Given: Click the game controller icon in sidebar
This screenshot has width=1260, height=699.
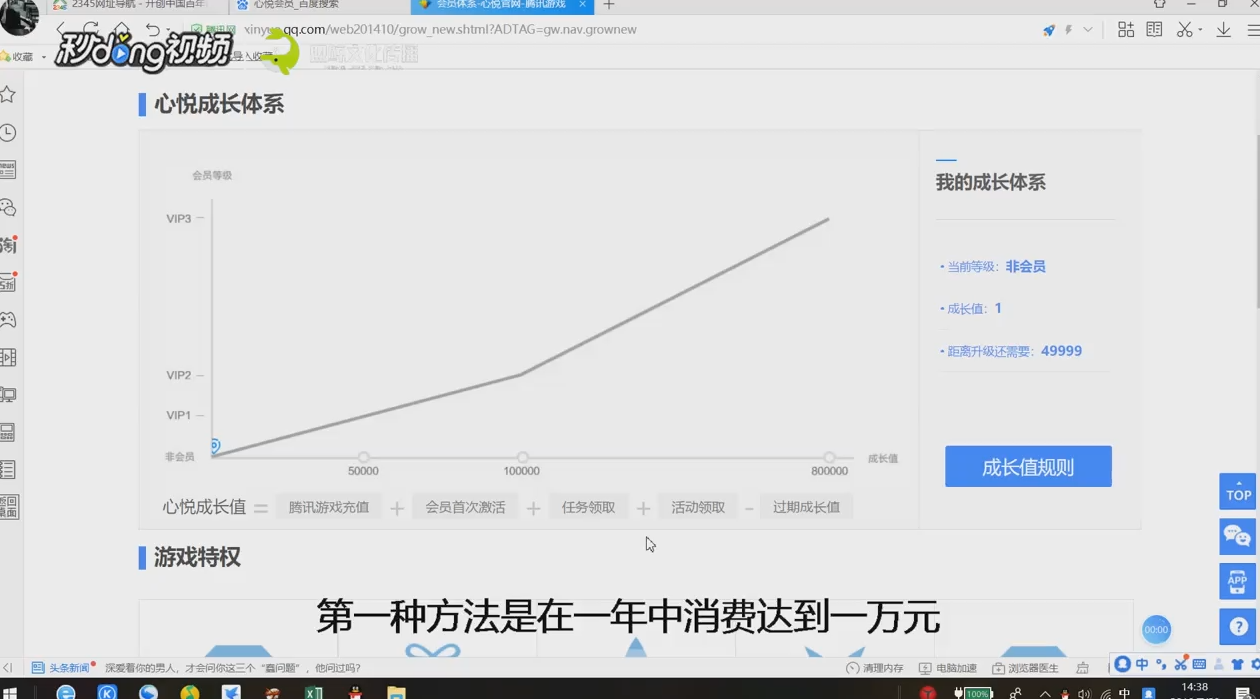Looking at the screenshot, I should click(x=10, y=320).
